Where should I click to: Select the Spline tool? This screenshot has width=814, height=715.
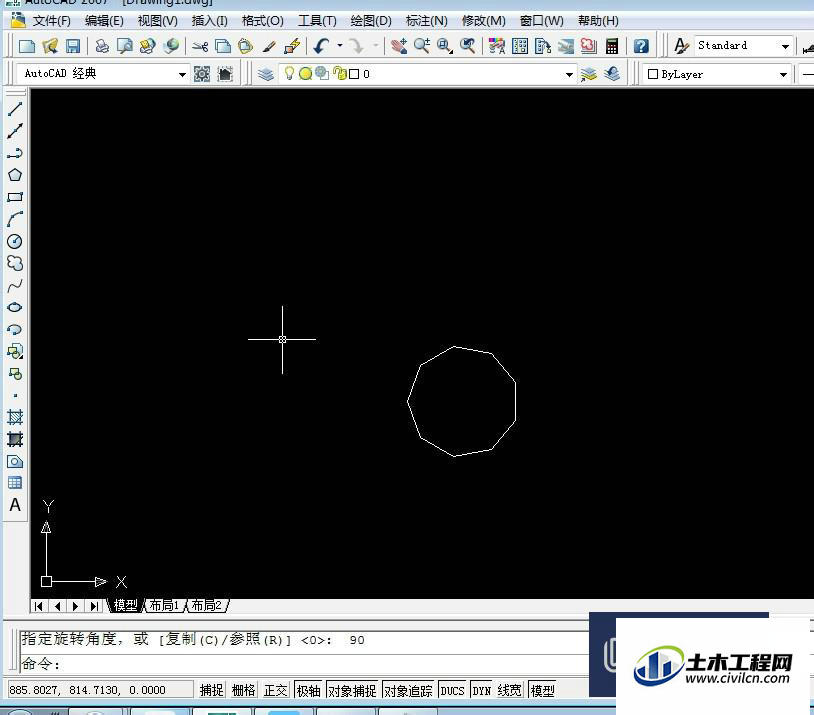pyautogui.click(x=15, y=285)
